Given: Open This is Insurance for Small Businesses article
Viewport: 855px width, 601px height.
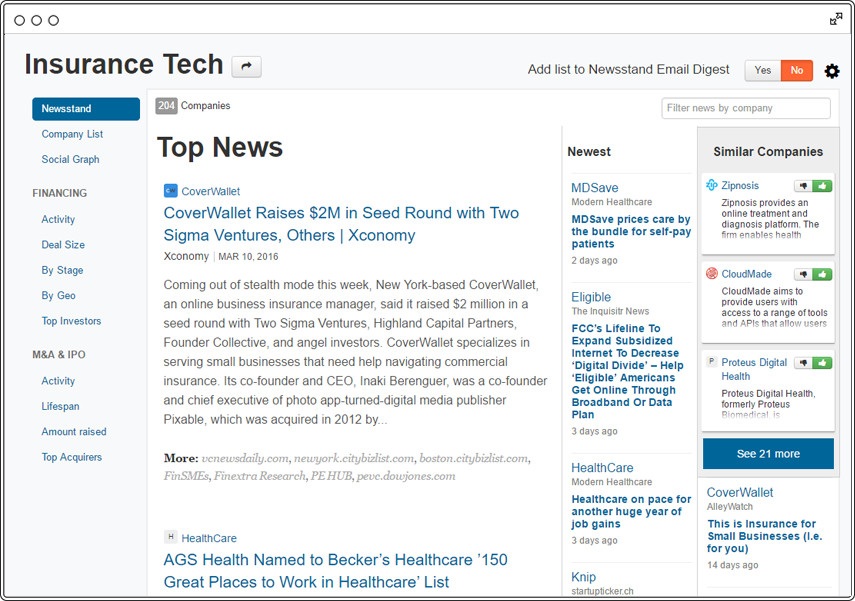Looking at the screenshot, I should click(x=764, y=536).
